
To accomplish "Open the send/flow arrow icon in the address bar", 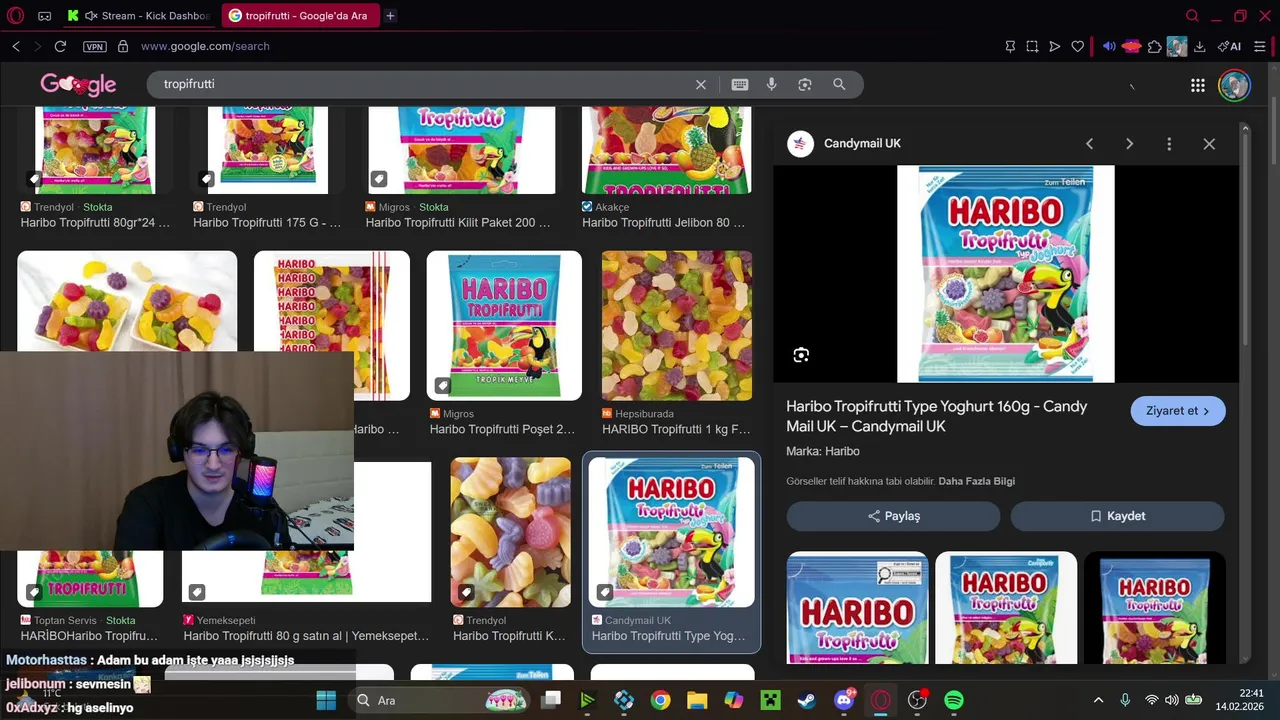I will pyautogui.click(x=1054, y=46).
